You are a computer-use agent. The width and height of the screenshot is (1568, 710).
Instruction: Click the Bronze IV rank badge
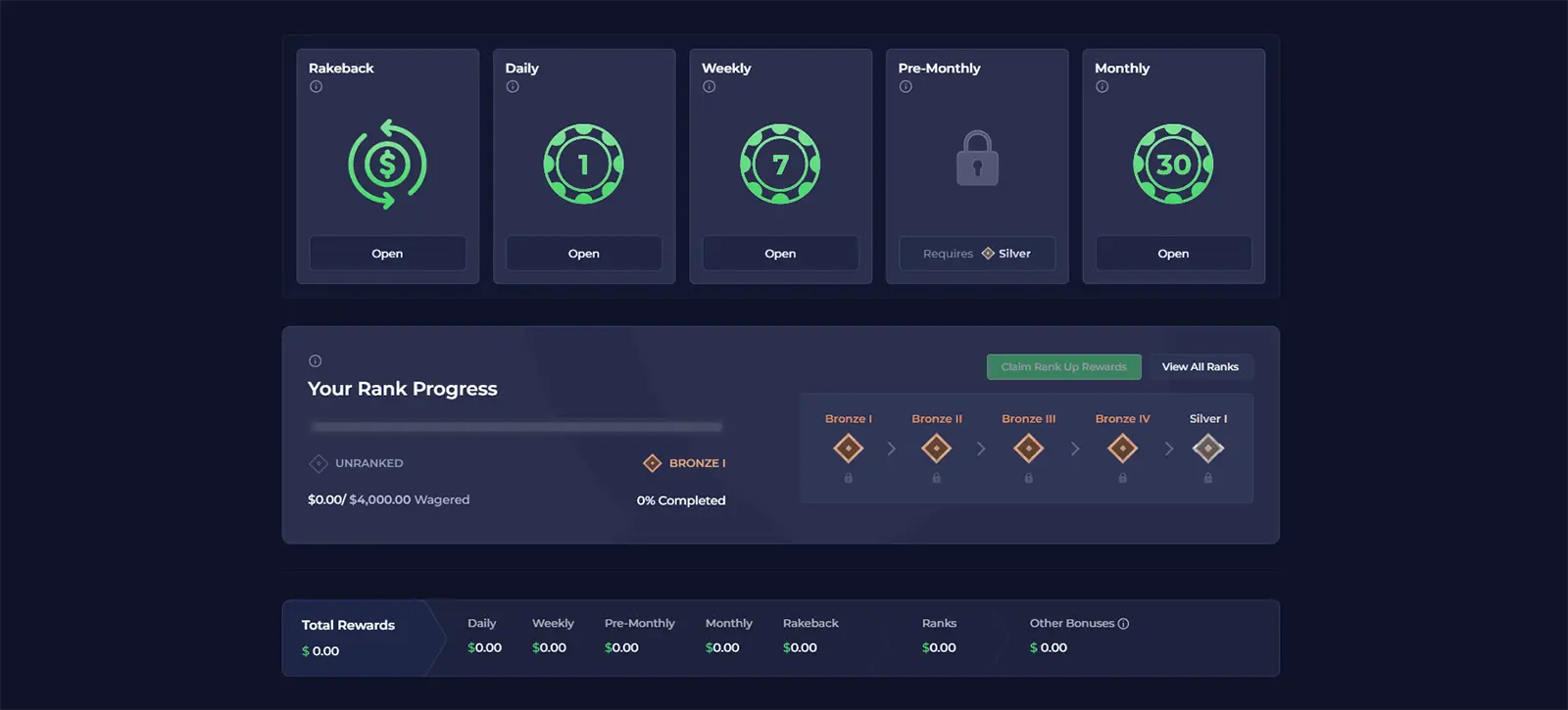coord(1122,449)
